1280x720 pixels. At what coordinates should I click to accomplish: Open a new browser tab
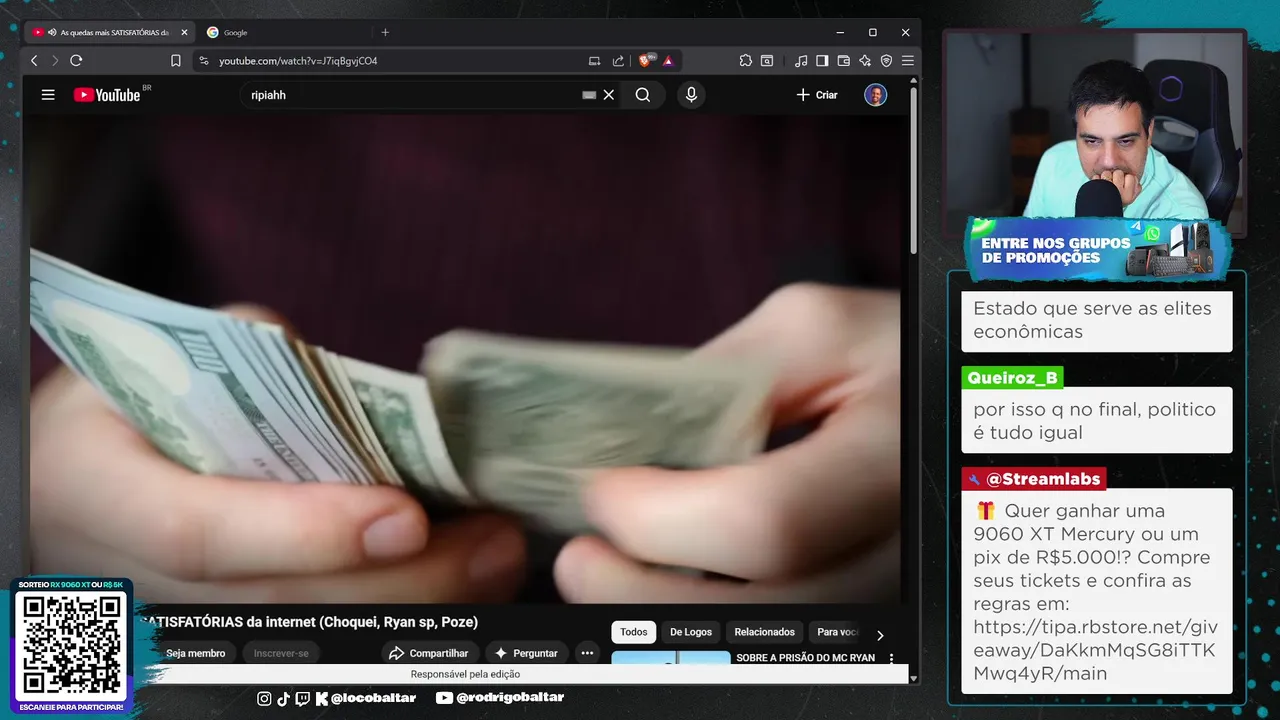(x=385, y=32)
